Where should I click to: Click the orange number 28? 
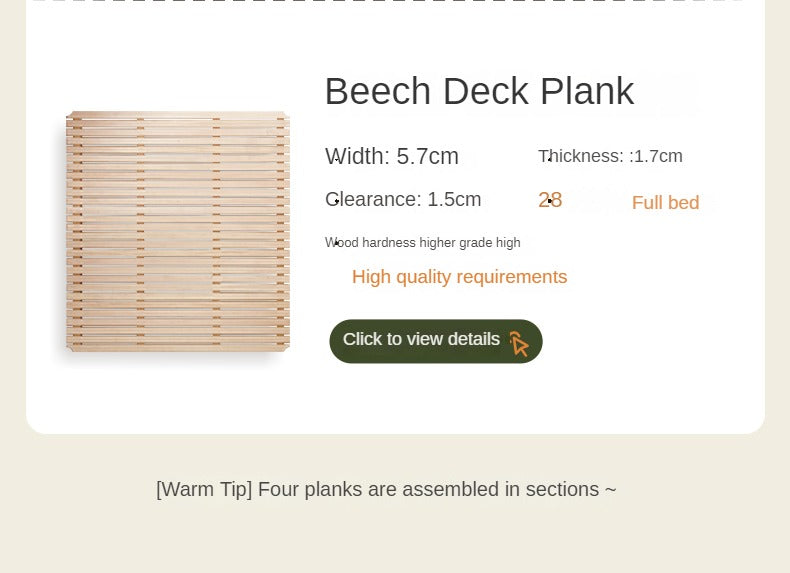550,200
